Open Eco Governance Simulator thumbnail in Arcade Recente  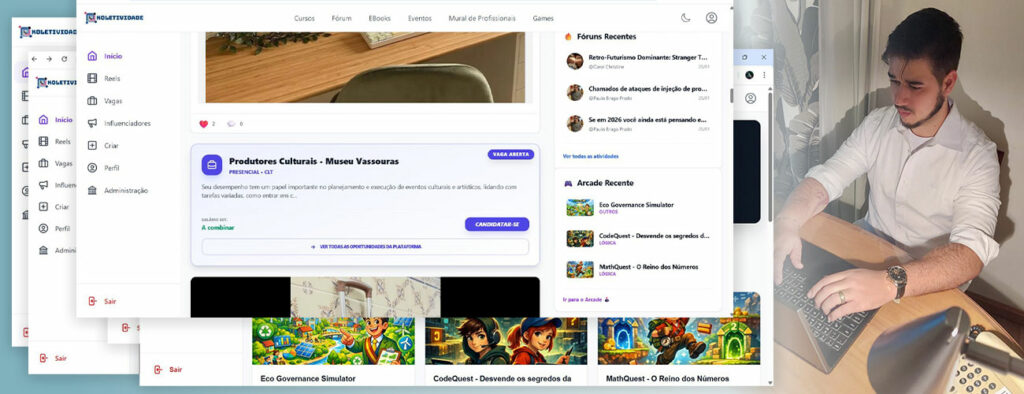[580, 207]
